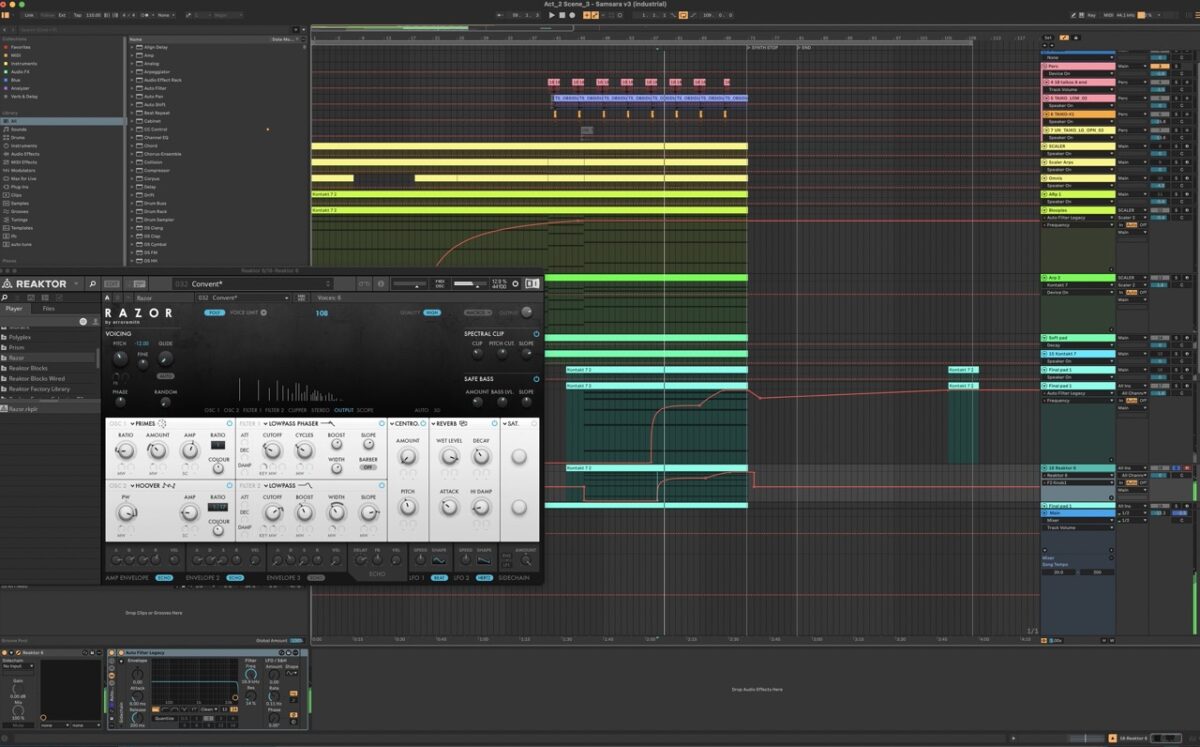Click the Scope view label in Razor
The height and width of the screenshot is (747, 1200).
[366, 410]
